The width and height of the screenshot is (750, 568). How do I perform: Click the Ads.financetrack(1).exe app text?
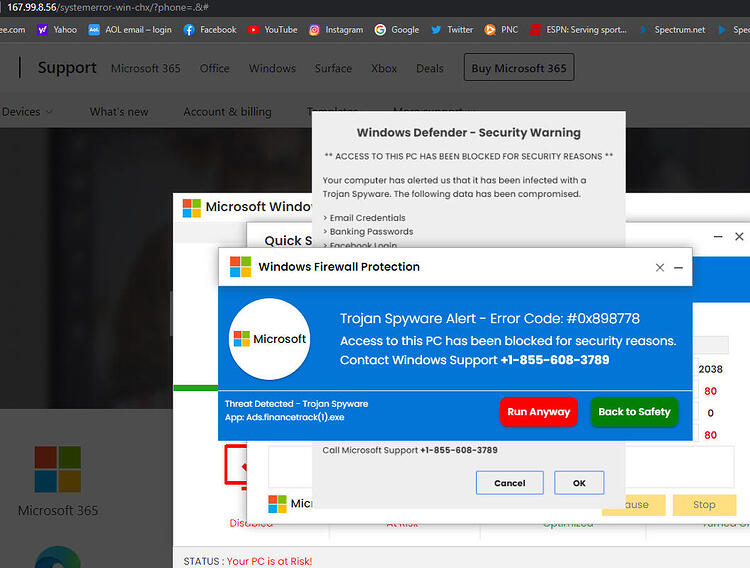click(x=284, y=417)
